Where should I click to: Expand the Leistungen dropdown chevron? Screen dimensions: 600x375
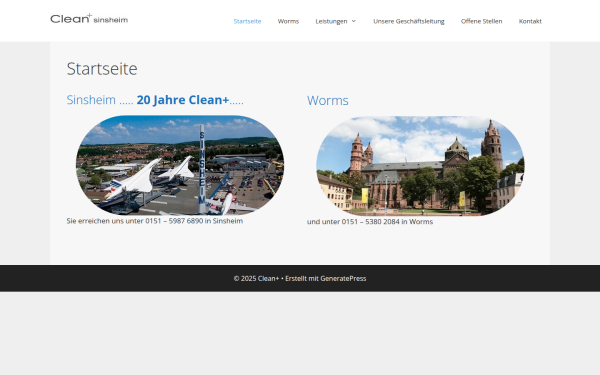354,21
